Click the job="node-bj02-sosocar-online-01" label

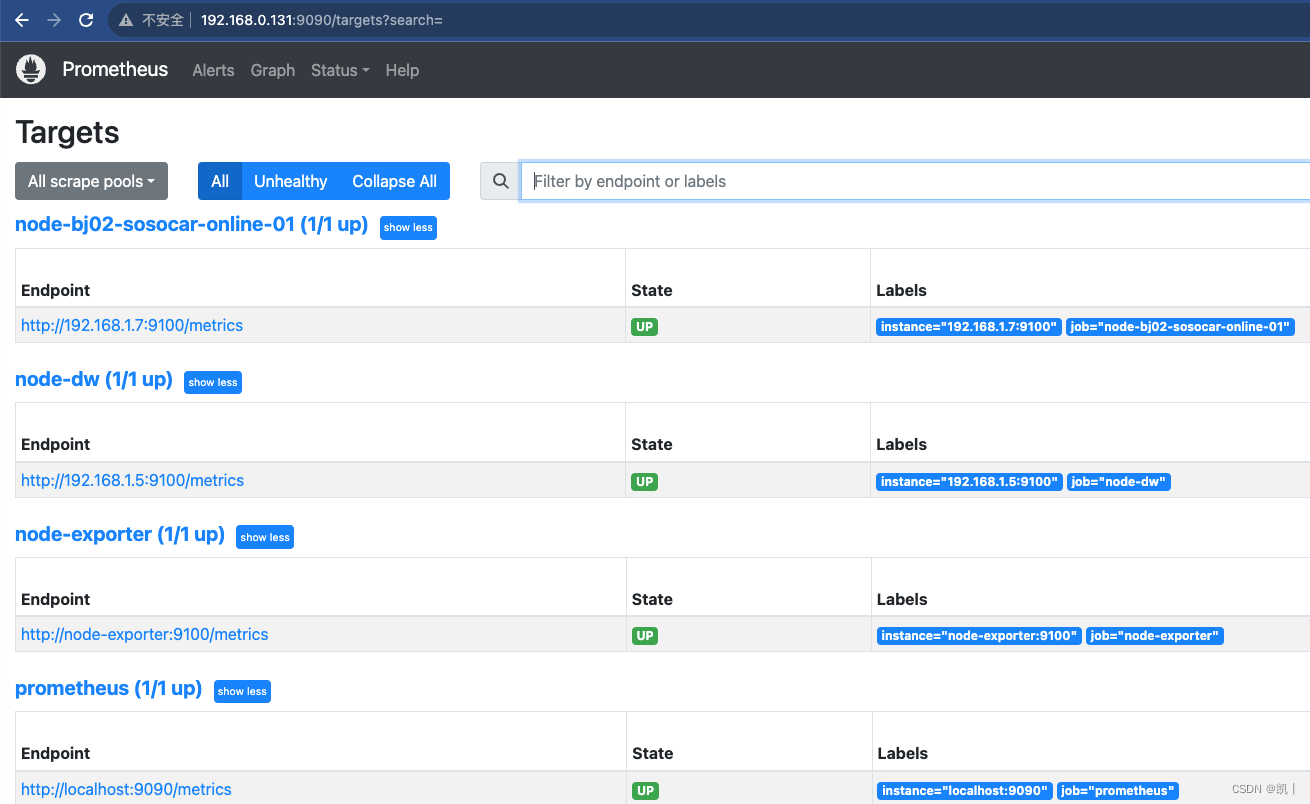coord(1180,327)
